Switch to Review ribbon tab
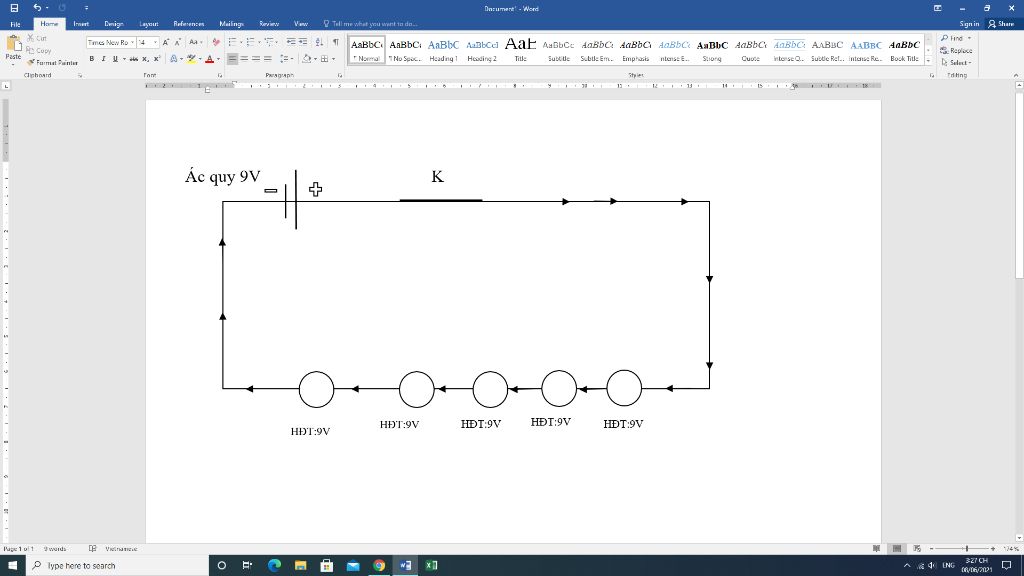 point(269,24)
